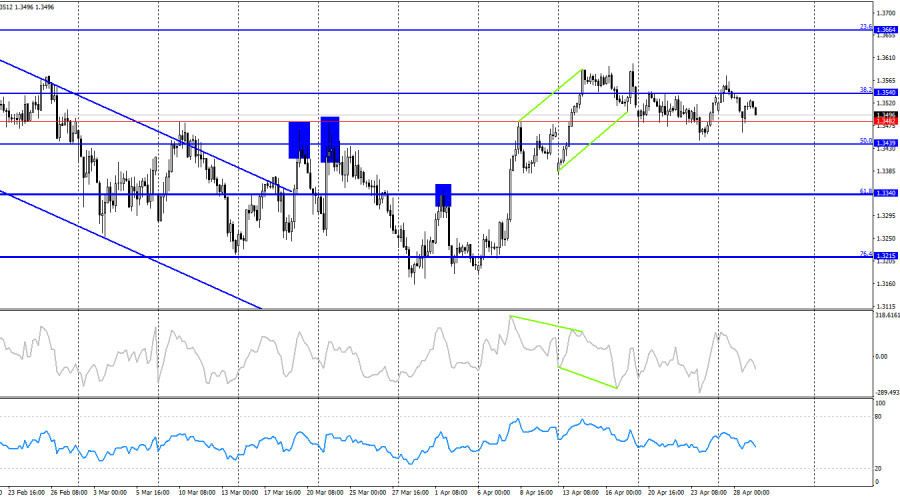This screenshot has height=500, width=900.
Task: Select the blue rectangle marker at 17 Mar
Action: coord(299,140)
